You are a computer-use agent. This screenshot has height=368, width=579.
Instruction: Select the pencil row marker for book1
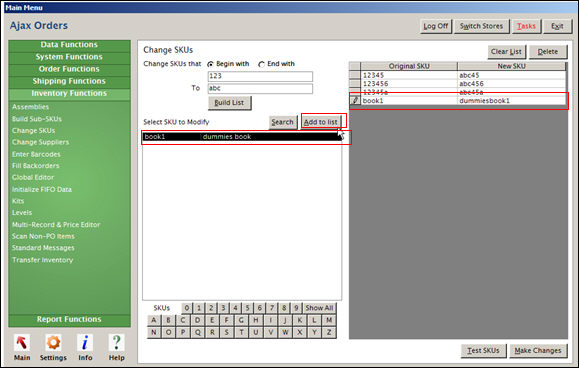tap(355, 100)
